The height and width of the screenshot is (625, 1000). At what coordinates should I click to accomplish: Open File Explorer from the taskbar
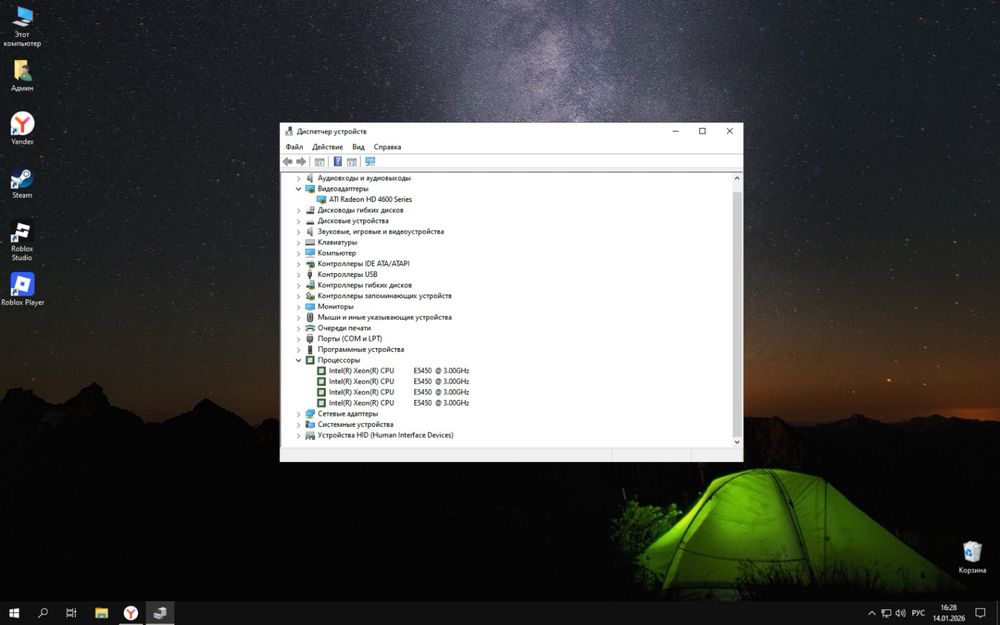tap(101, 613)
